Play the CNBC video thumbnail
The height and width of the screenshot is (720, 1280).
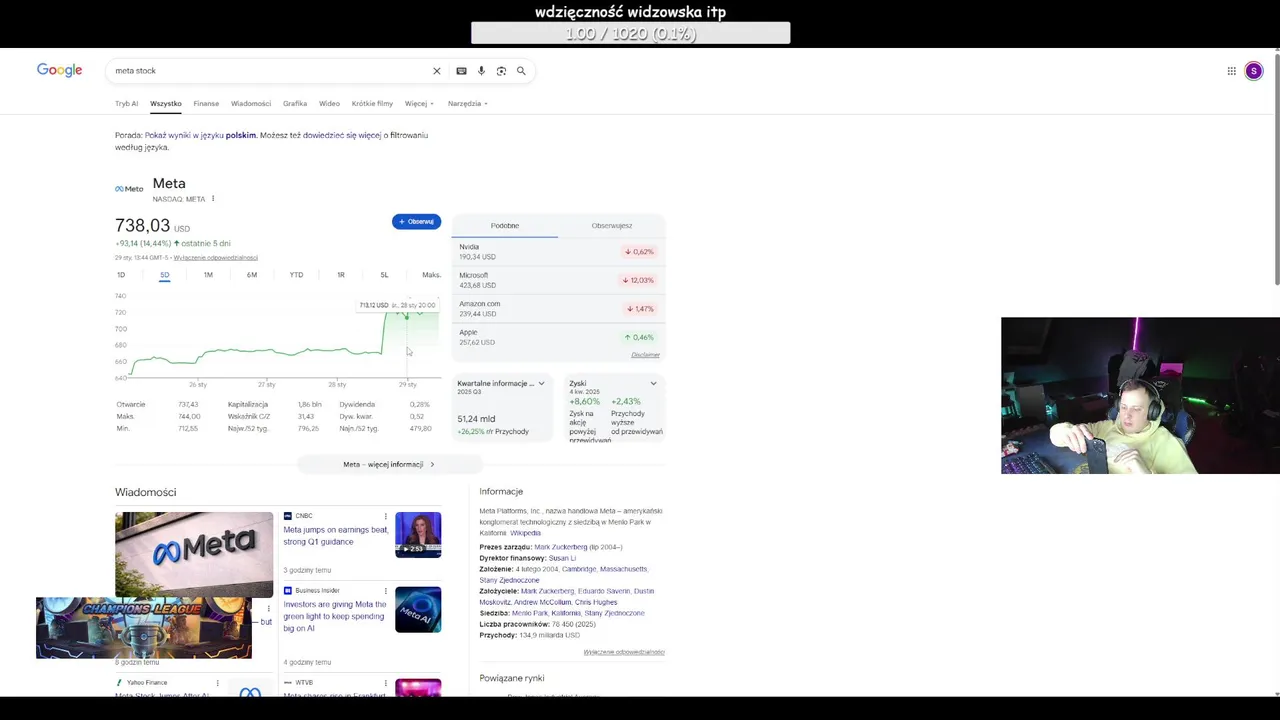coord(418,535)
